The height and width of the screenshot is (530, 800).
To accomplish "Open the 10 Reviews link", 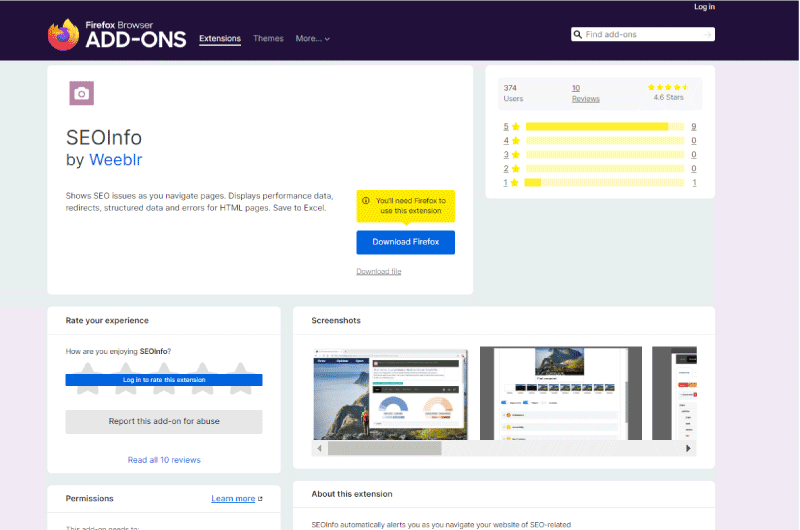I will [x=585, y=93].
